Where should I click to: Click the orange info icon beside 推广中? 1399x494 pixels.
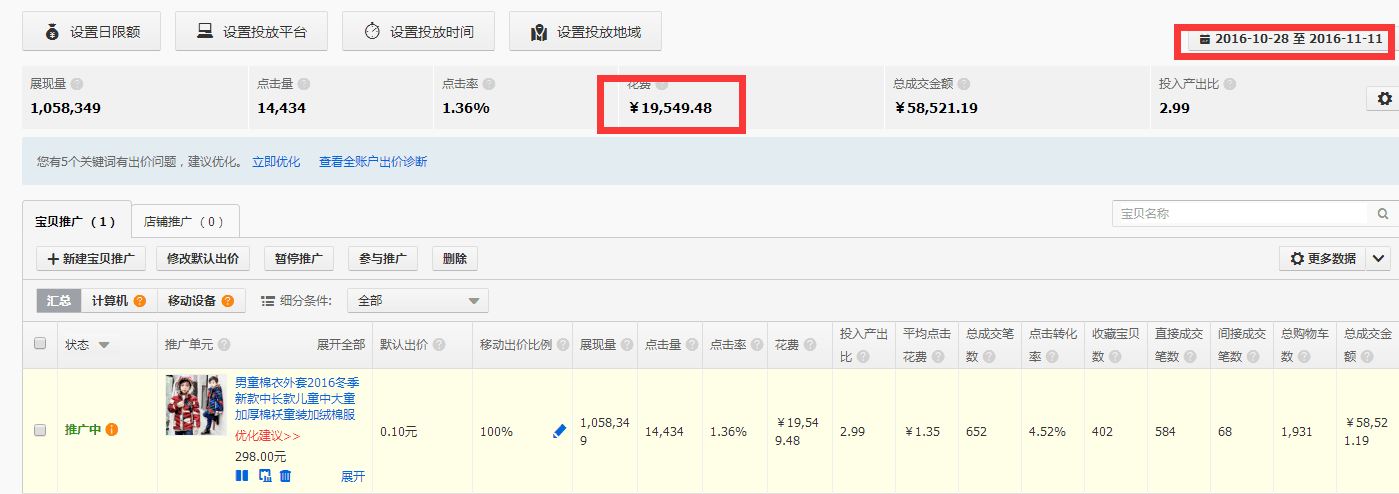pyautogui.click(x=112, y=430)
